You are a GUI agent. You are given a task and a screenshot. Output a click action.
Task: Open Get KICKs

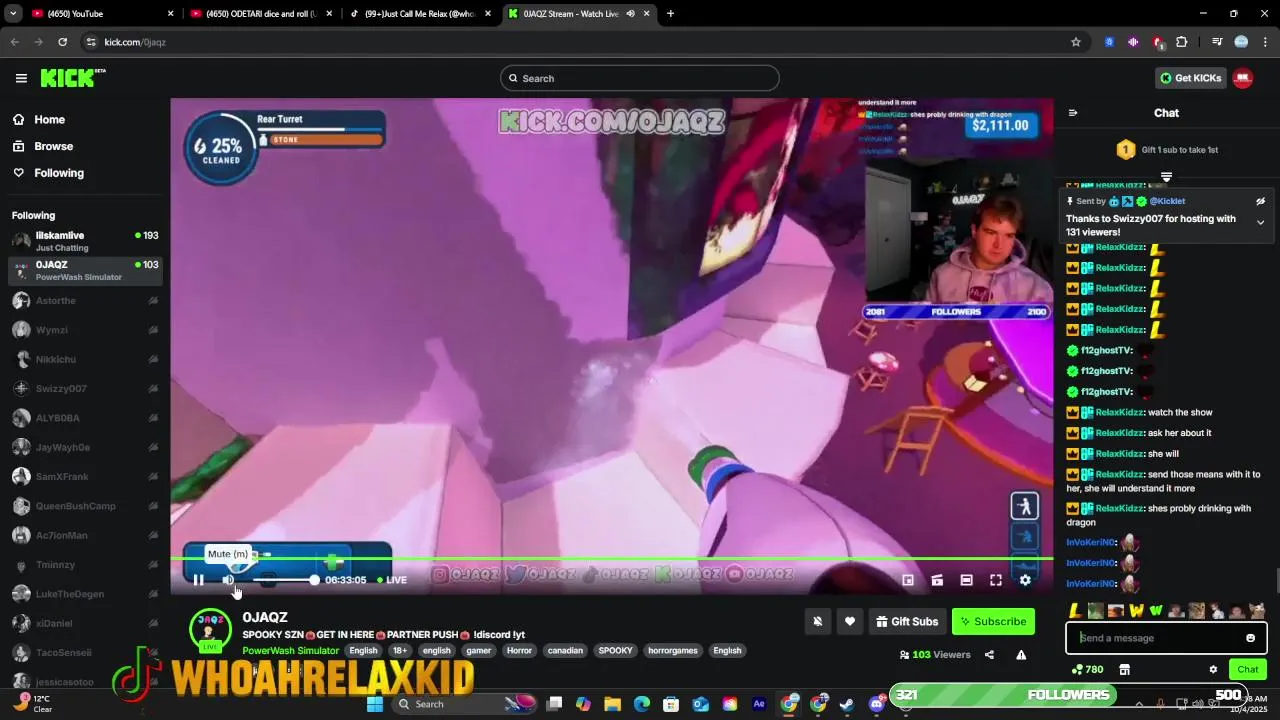coord(1190,78)
